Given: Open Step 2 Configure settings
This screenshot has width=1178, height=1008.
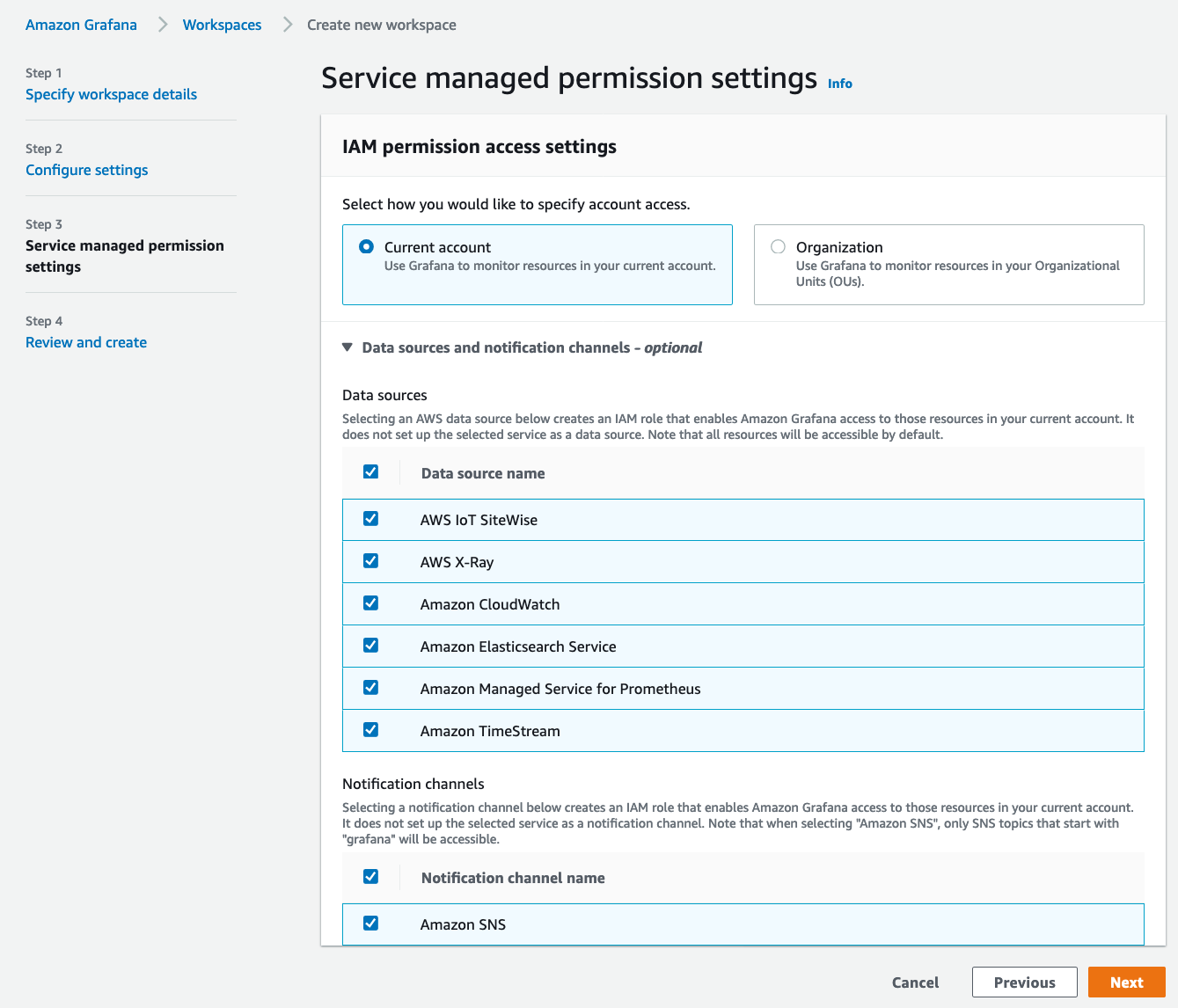Looking at the screenshot, I should [86, 170].
